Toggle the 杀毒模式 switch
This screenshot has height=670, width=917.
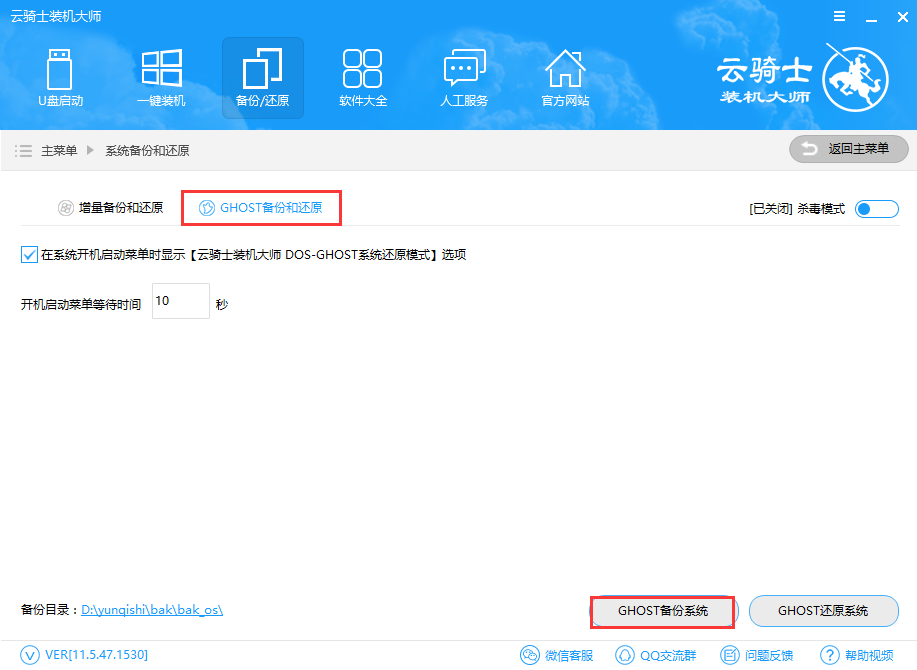point(876,209)
